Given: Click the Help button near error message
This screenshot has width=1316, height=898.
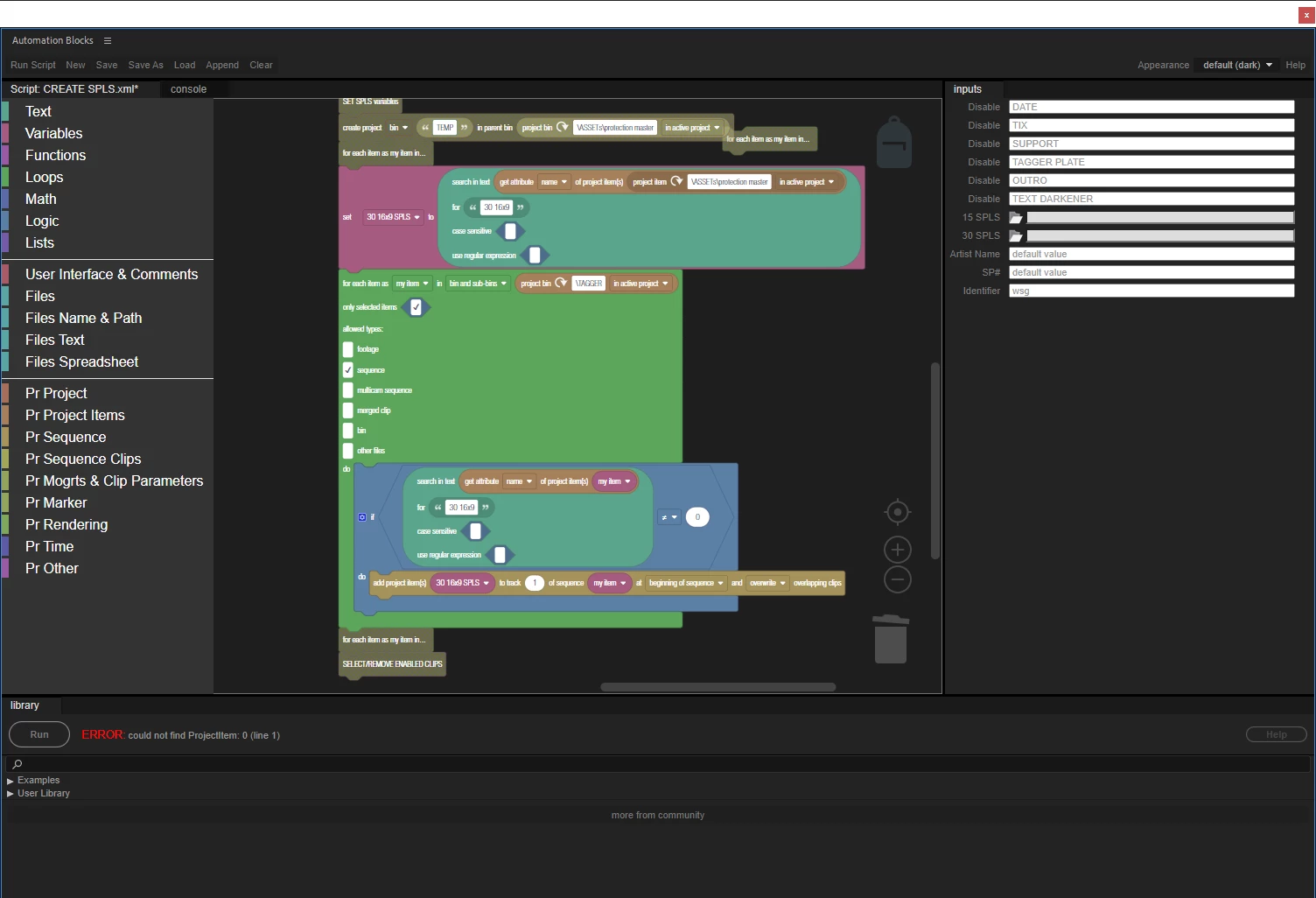Looking at the screenshot, I should (1277, 734).
